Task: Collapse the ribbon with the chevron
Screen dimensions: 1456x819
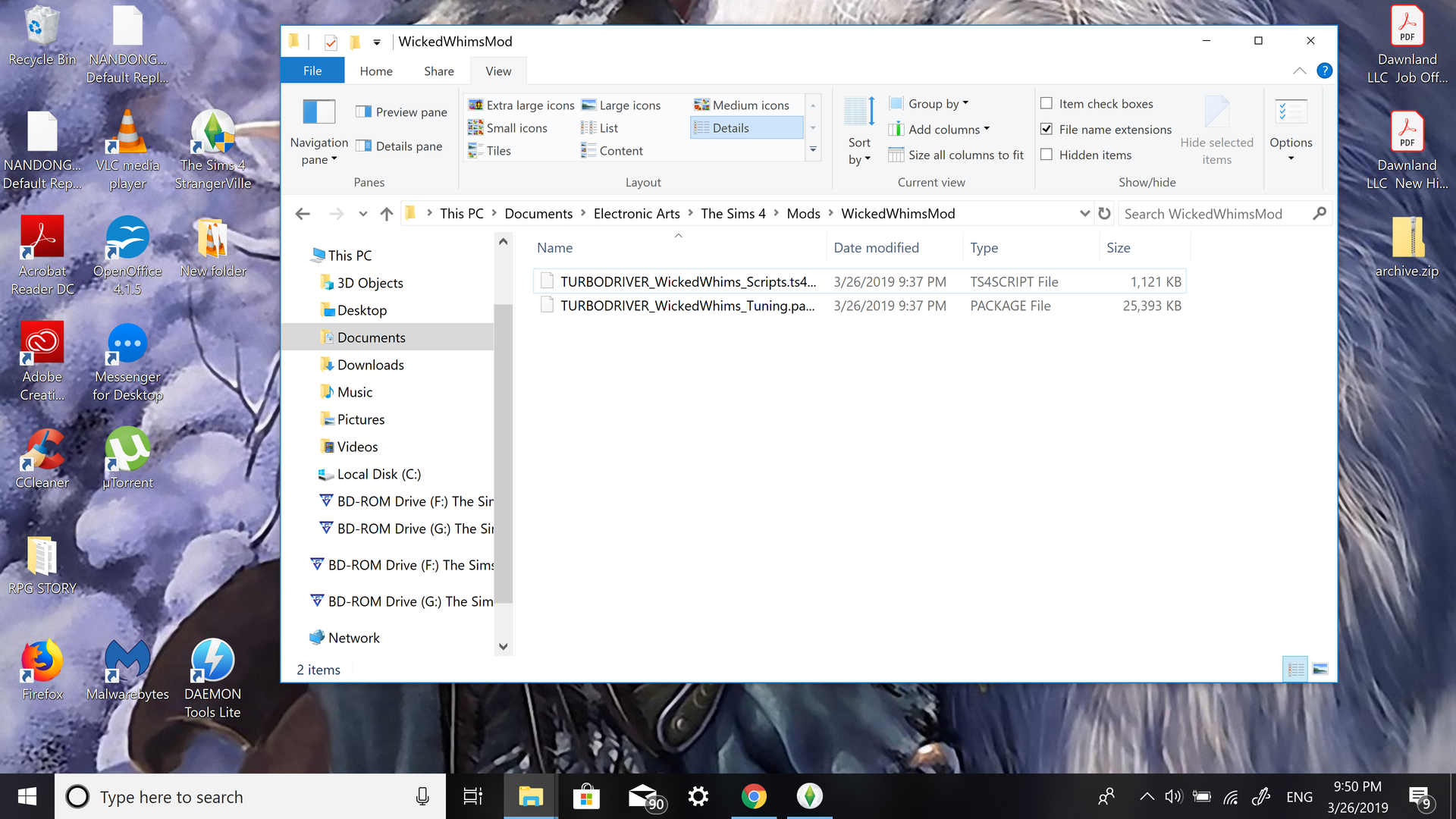Action: click(x=1299, y=71)
